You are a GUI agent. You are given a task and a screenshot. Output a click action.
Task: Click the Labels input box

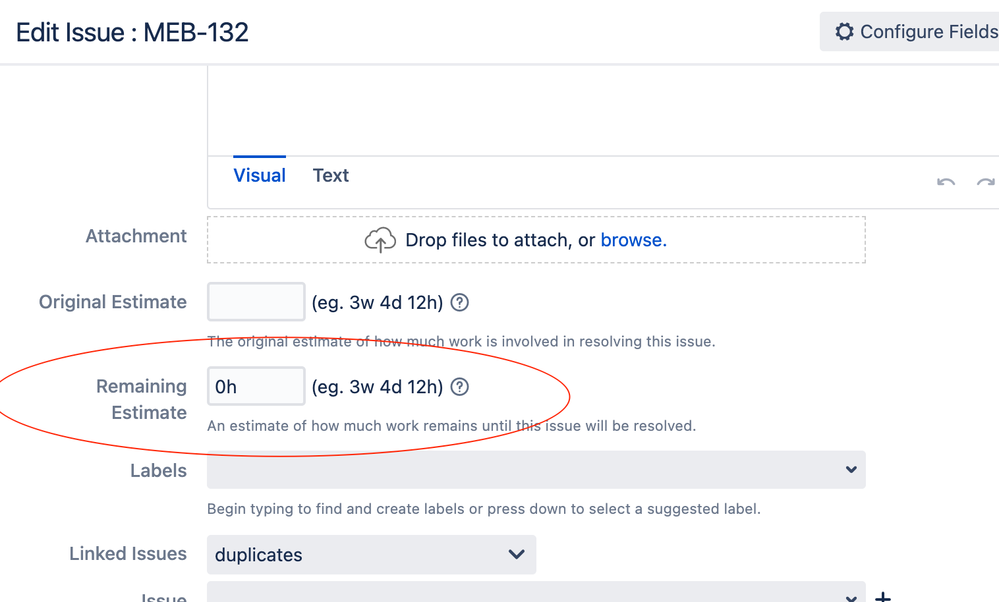point(536,469)
